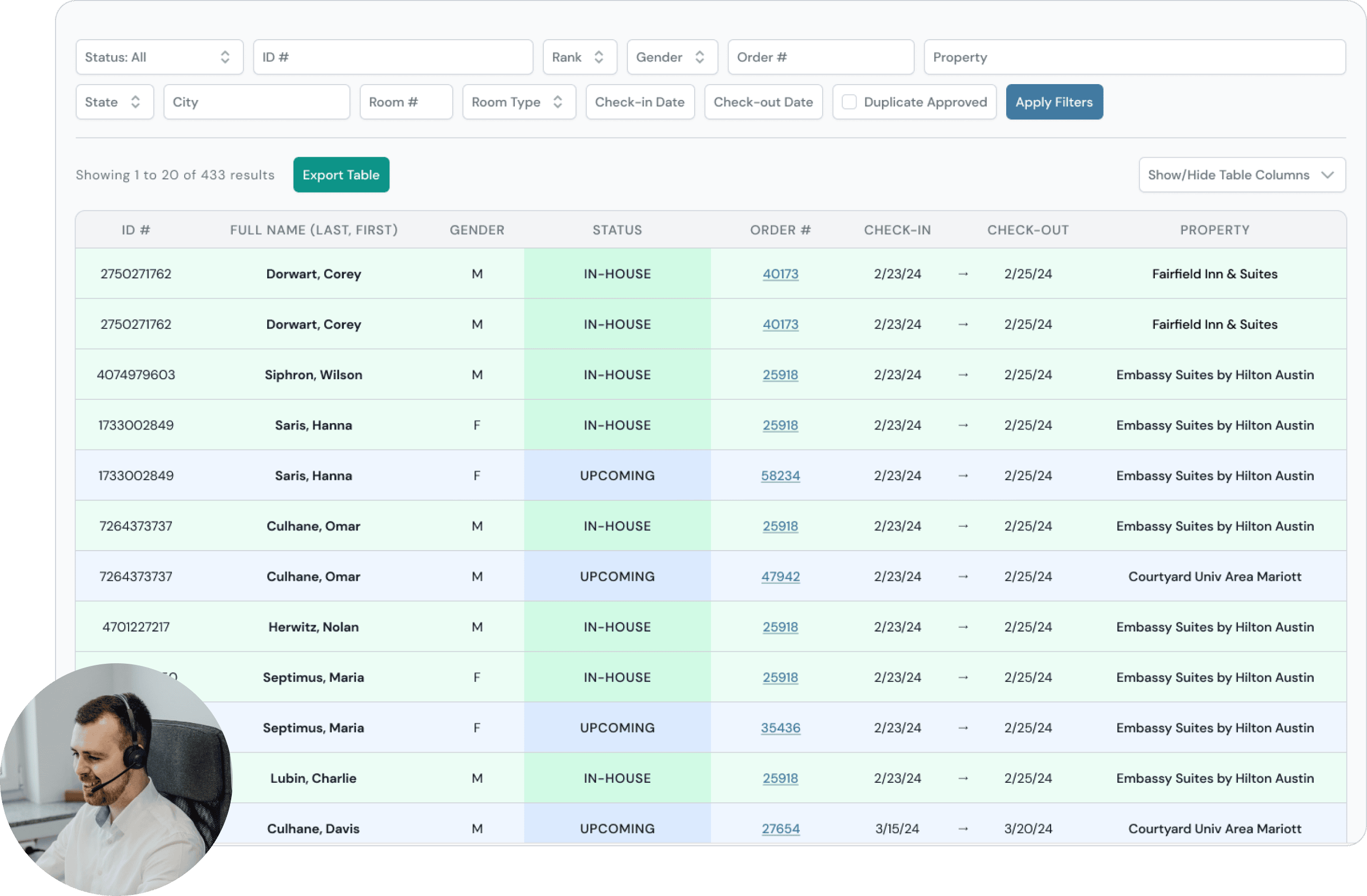
Task: Click the Export Table button
Action: [341, 175]
